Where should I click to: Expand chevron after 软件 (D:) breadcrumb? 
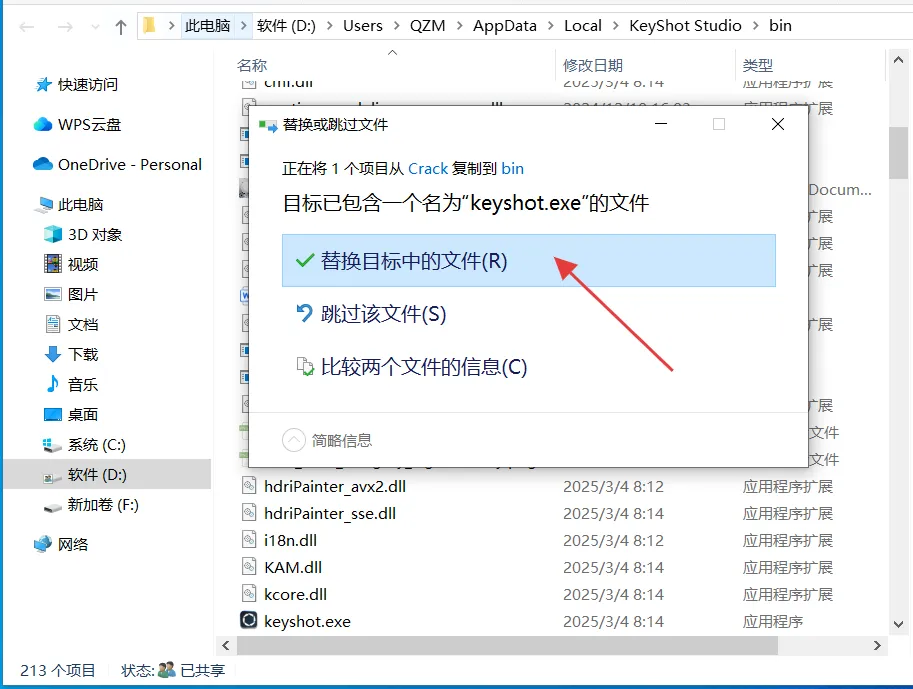(330, 26)
